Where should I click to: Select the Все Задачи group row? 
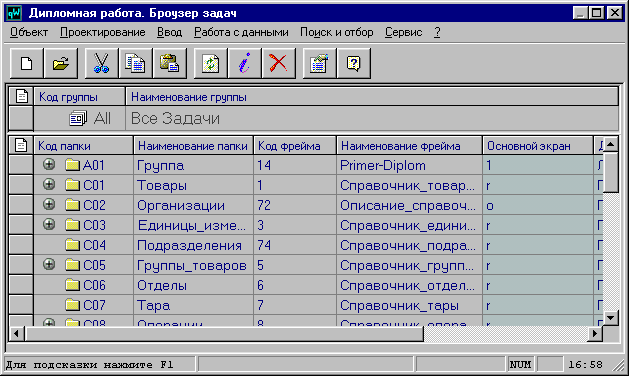click(x=314, y=118)
